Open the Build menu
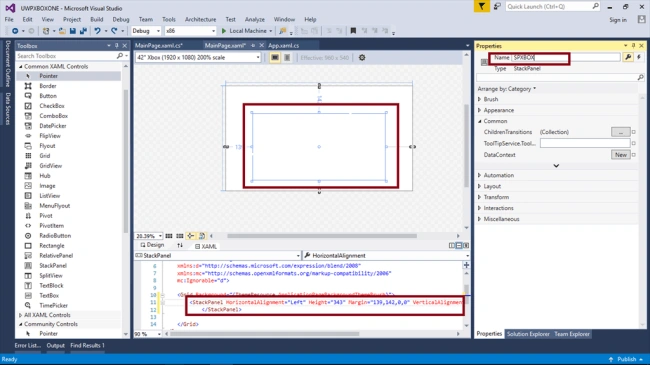The width and height of the screenshot is (650, 365). (x=97, y=19)
